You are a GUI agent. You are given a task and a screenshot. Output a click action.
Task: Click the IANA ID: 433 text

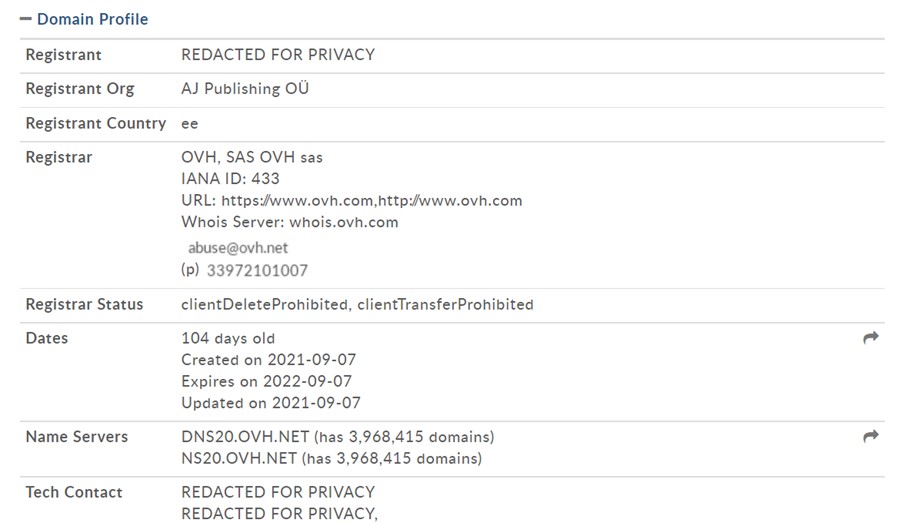click(x=230, y=179)
